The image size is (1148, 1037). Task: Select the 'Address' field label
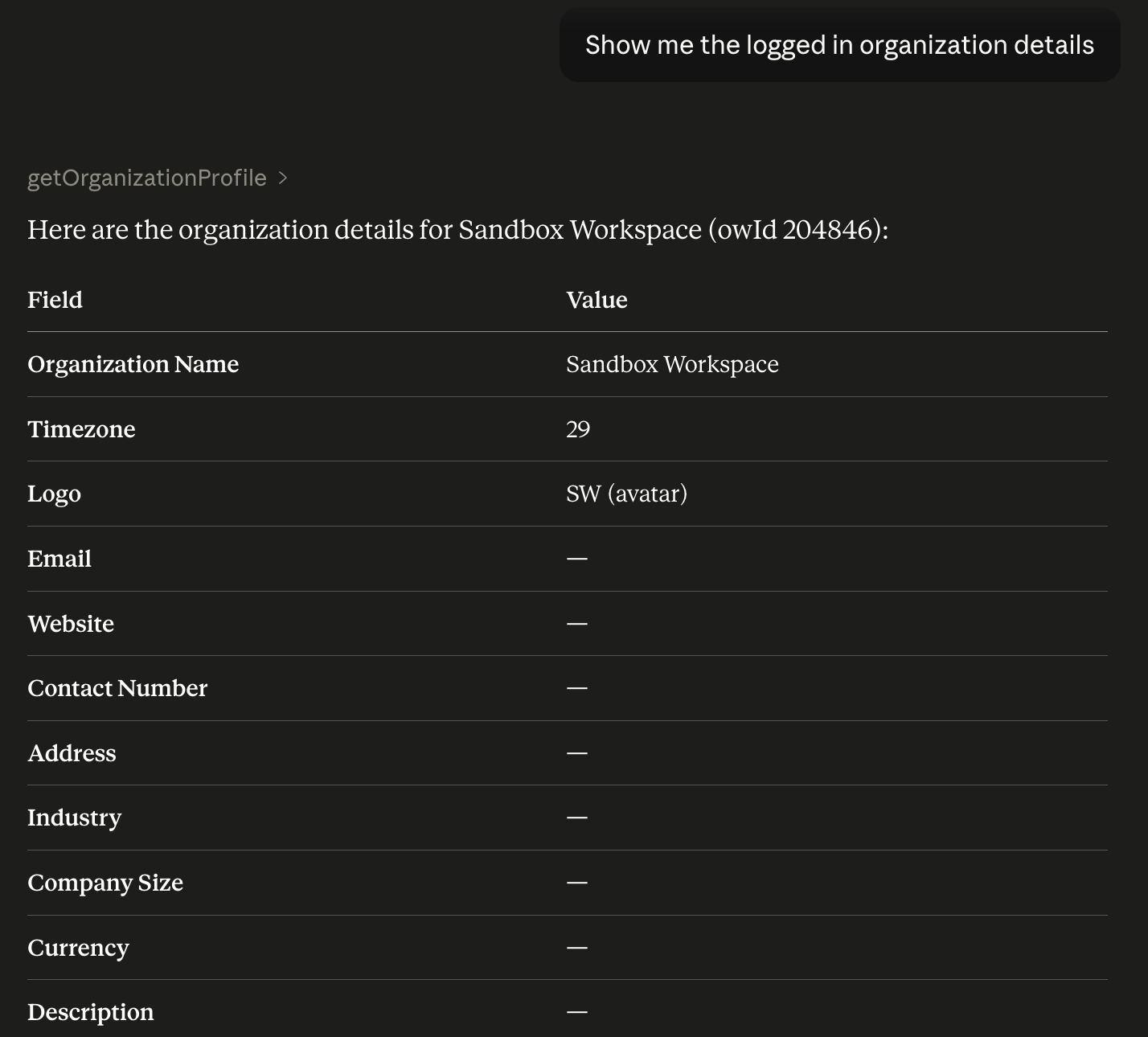pos(72,753)
